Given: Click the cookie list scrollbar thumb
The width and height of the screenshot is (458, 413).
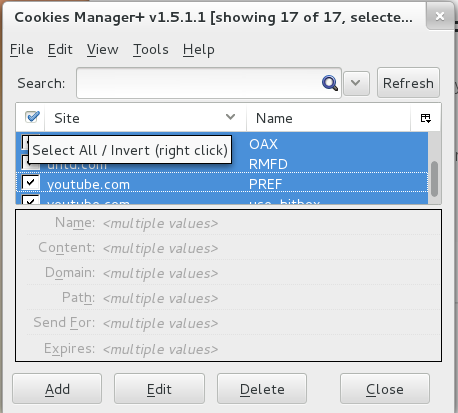Looking at the screenshot, I should pyautogui.click(x=434, y=179).
